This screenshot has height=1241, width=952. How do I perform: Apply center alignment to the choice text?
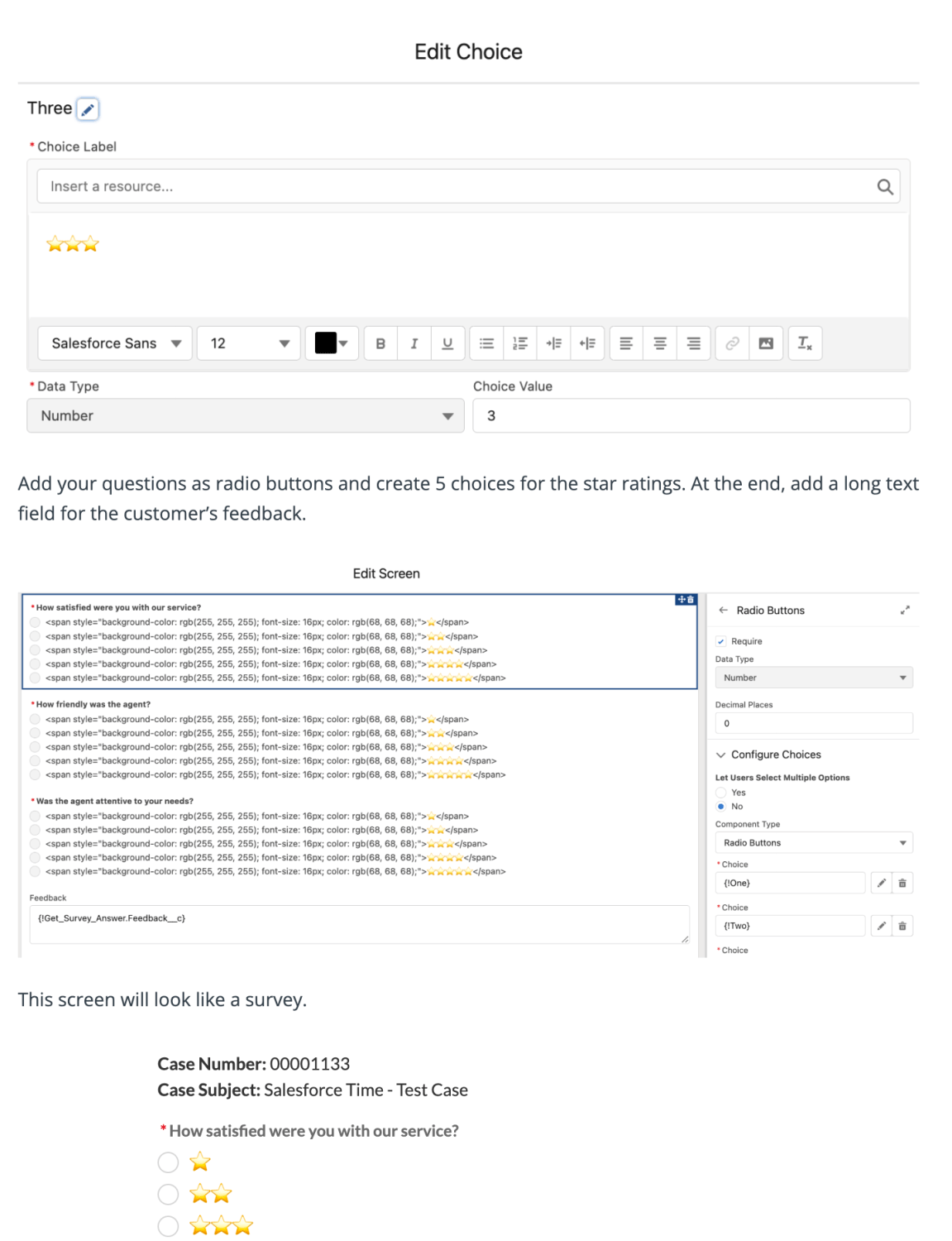point(659,343)
